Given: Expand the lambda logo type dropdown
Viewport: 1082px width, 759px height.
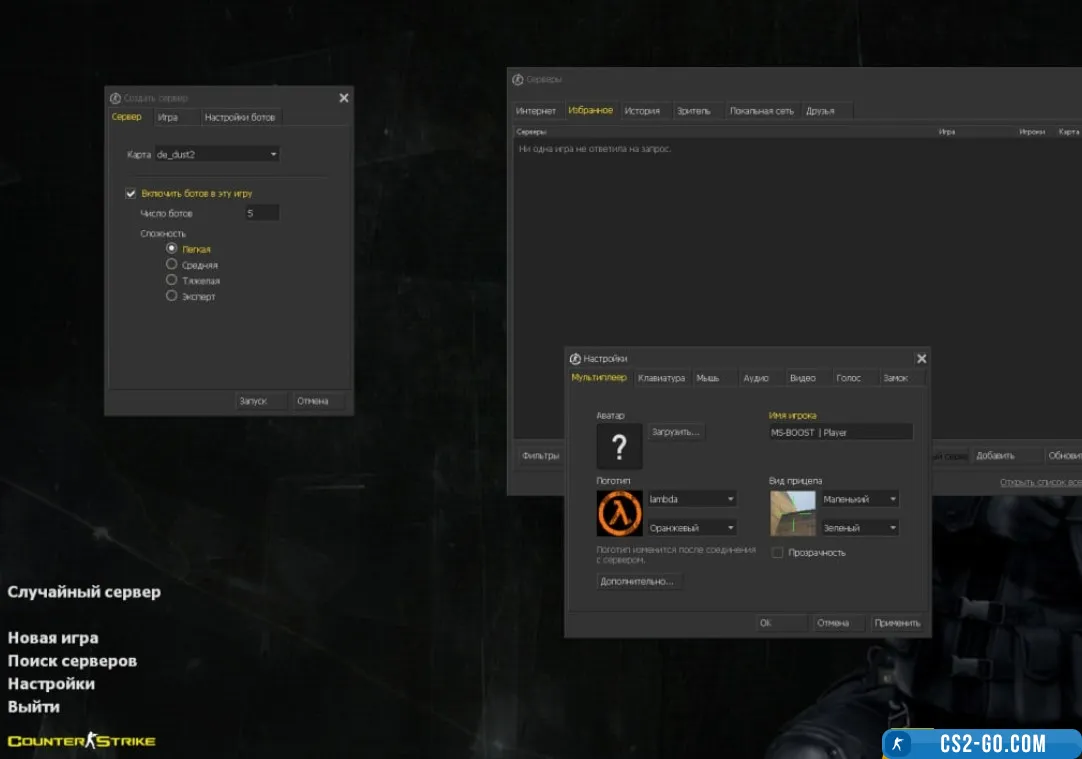Looking at the screenshot, I should point(691,499).
